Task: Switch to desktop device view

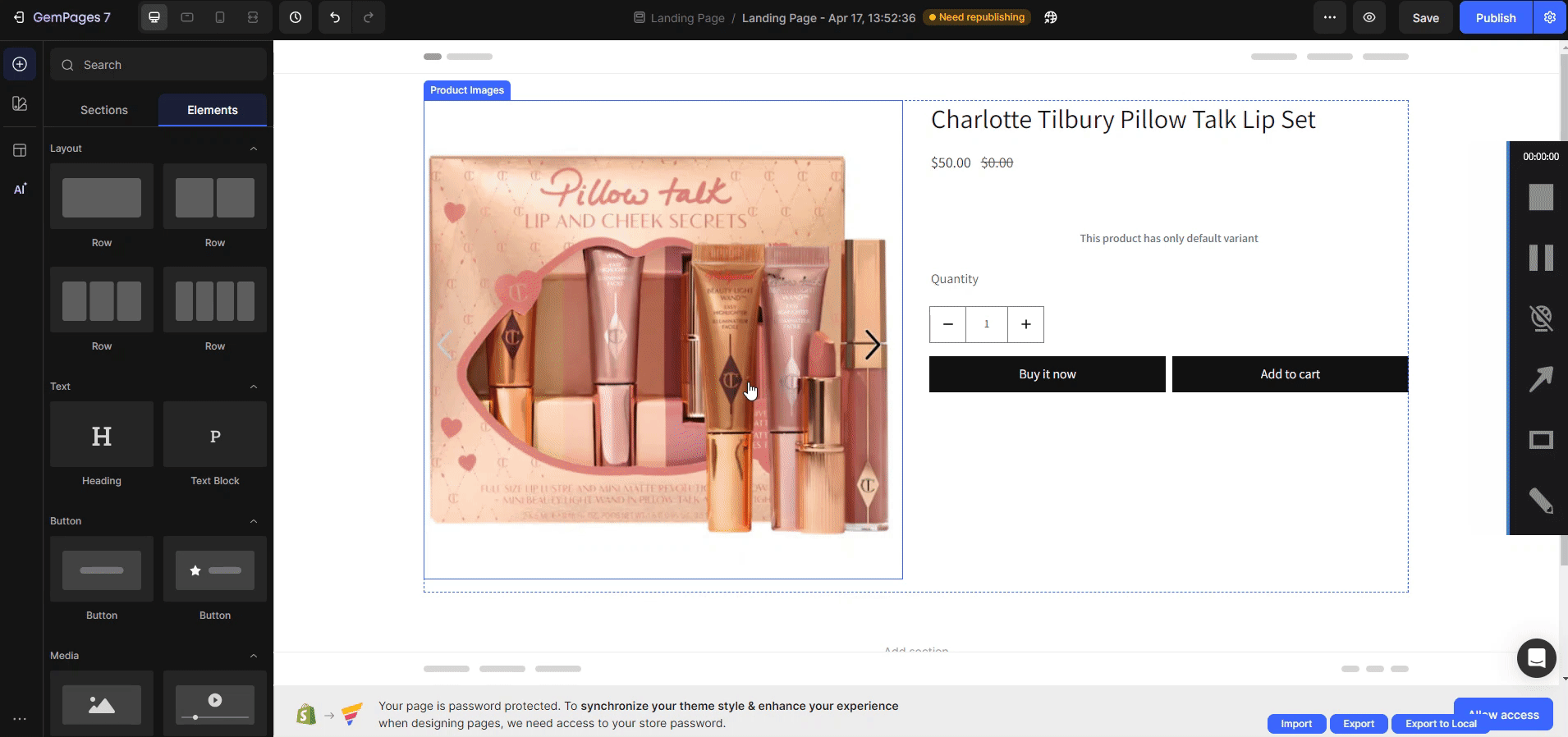Action: point(154,17)
